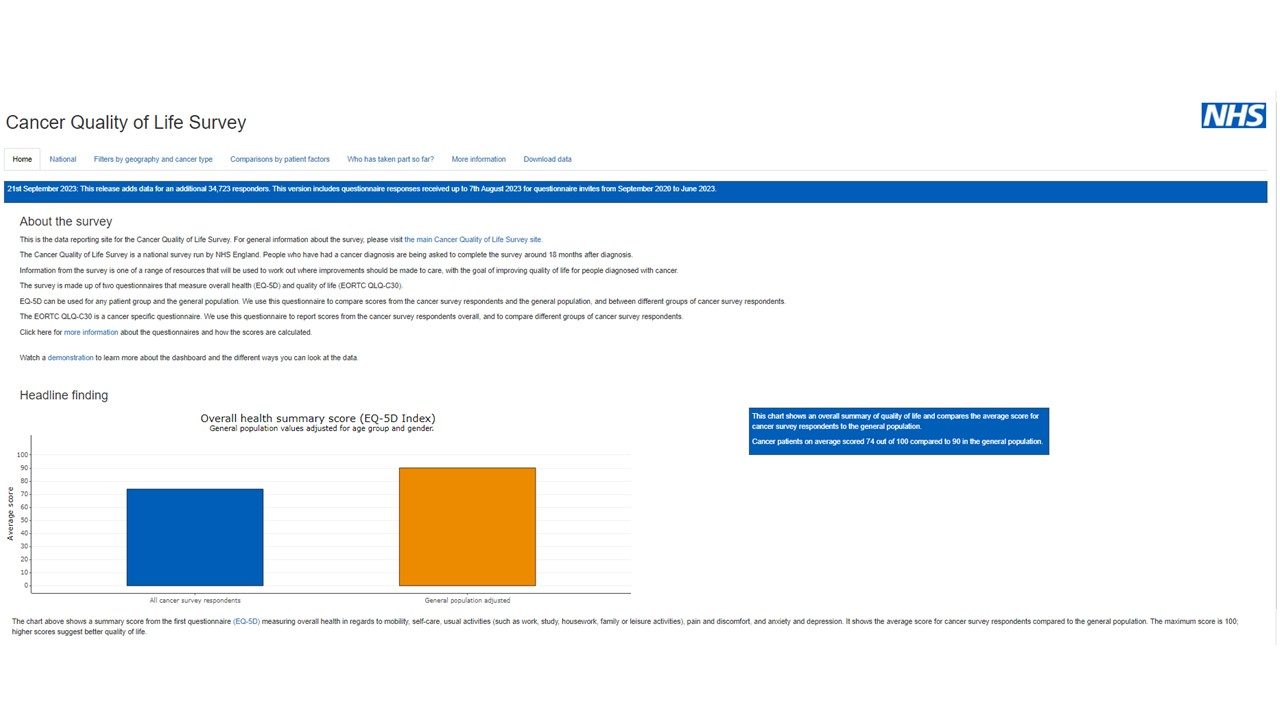Click the Average score axis label
Screen dimensions: 1280x720
[11, 514]
